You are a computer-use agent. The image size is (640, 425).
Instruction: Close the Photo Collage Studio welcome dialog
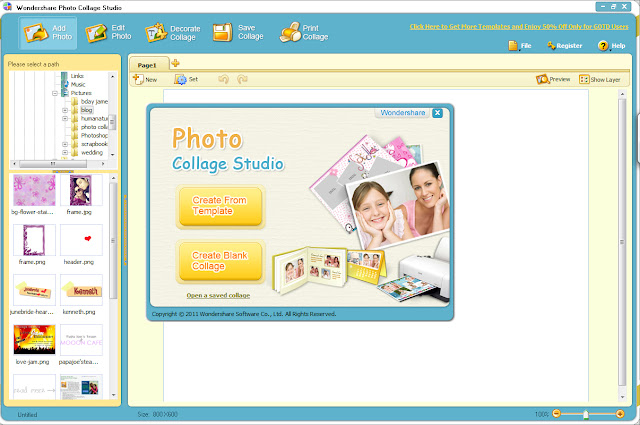point(438,113)
